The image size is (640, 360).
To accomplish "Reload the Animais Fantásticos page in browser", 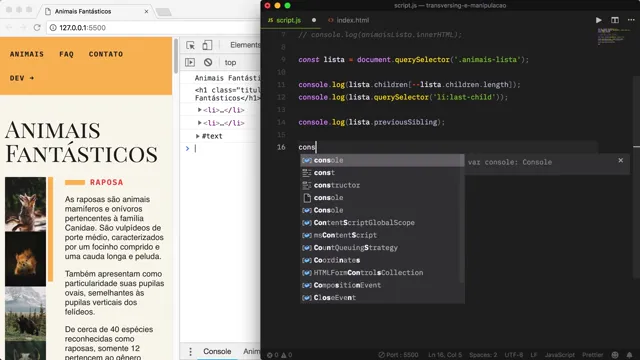I will [37, 27].
